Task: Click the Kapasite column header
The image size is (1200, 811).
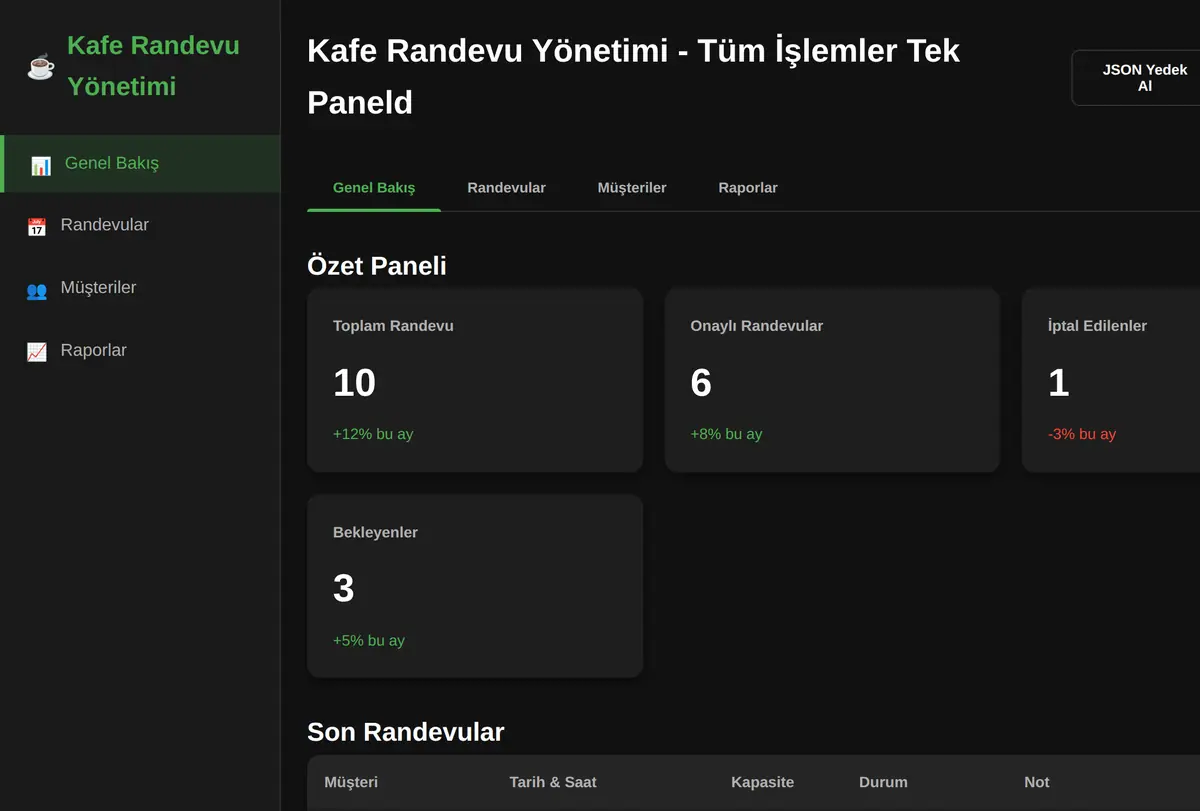Action: click(x=762, y=782)
